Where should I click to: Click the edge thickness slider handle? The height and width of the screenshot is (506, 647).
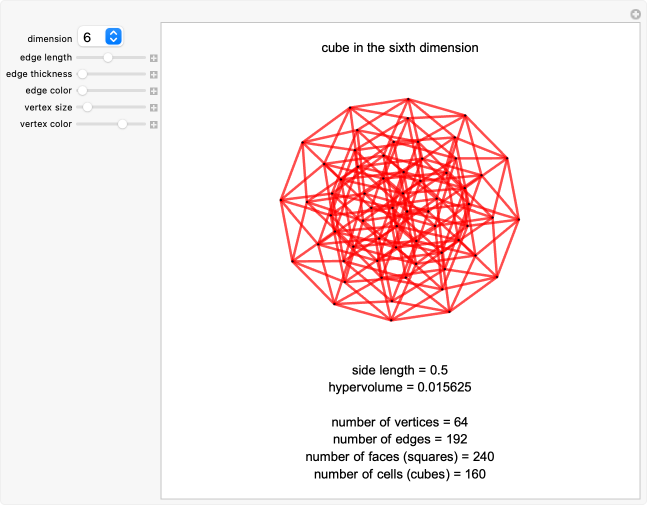(x=83, y=74)
